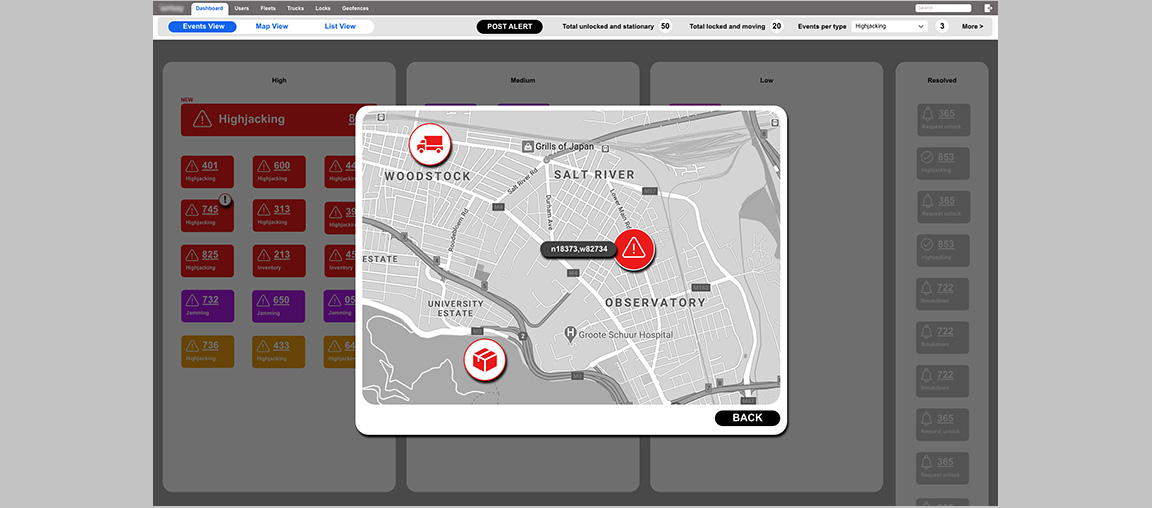Click the Grills of Japan shop pin
The image size is (1152, 508).
click(527, 146)
